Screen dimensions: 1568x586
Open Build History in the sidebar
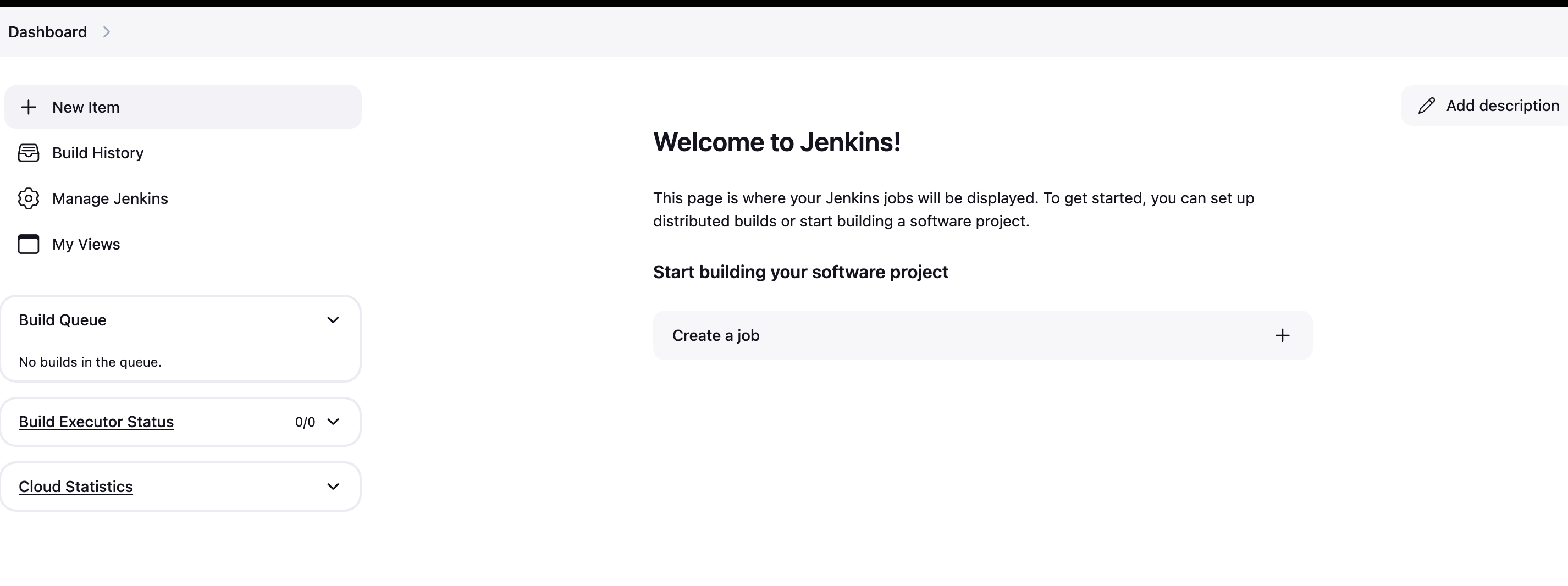[98, 153]
